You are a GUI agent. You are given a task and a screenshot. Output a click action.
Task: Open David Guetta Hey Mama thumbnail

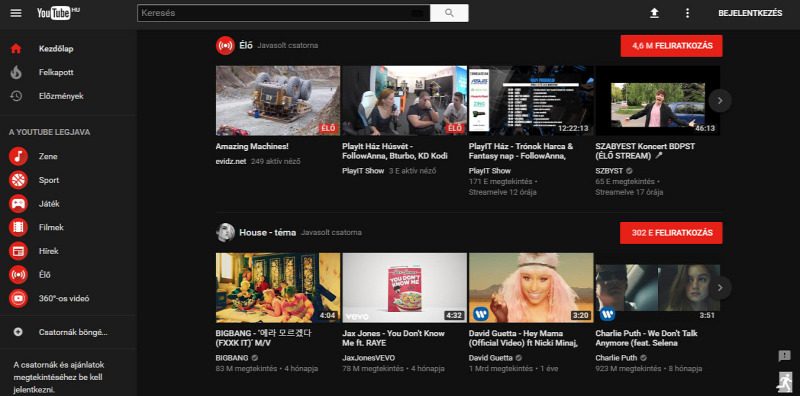click(x=531, y=288)
